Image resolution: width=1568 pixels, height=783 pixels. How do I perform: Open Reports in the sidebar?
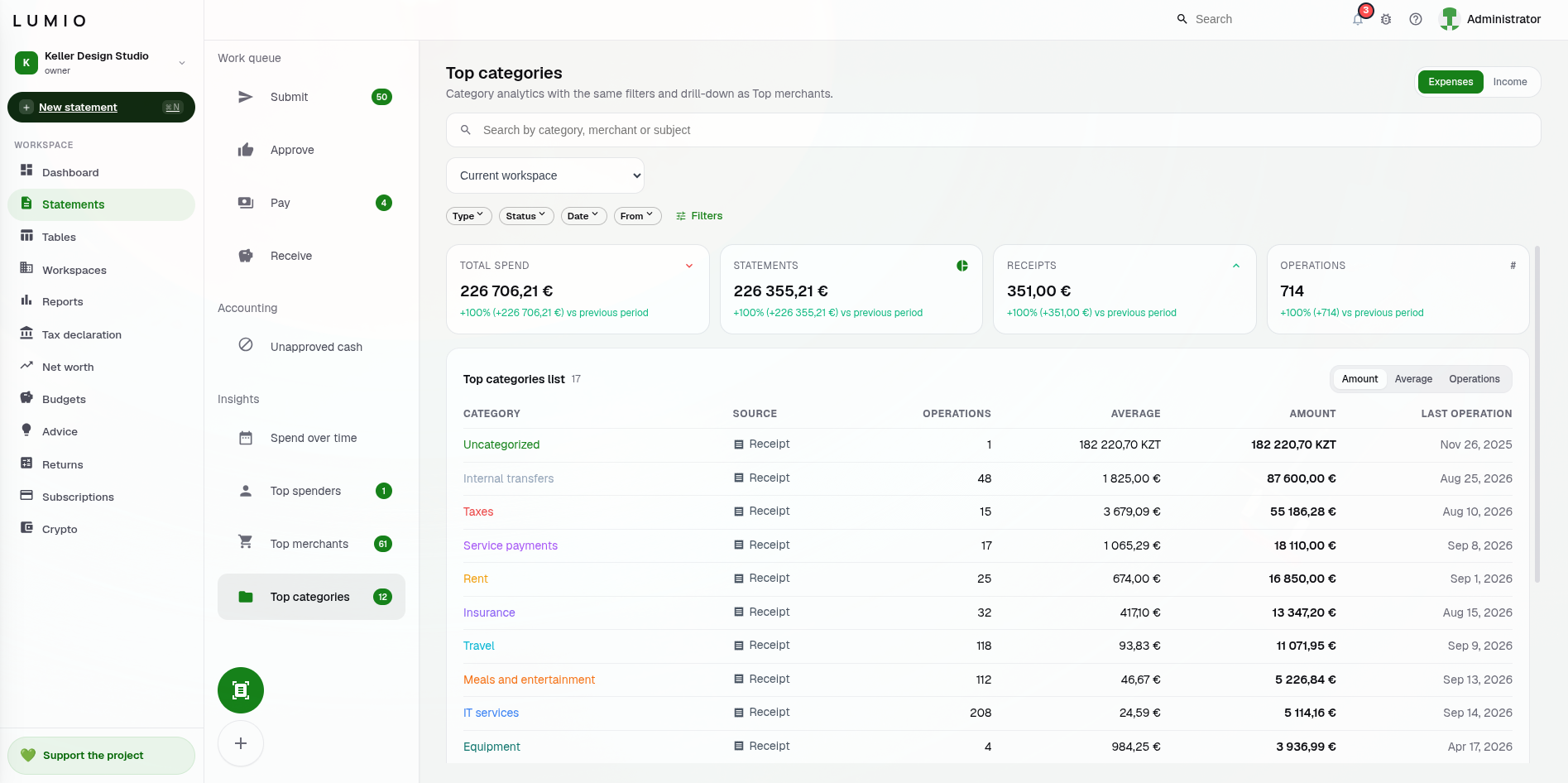(102, 301)
